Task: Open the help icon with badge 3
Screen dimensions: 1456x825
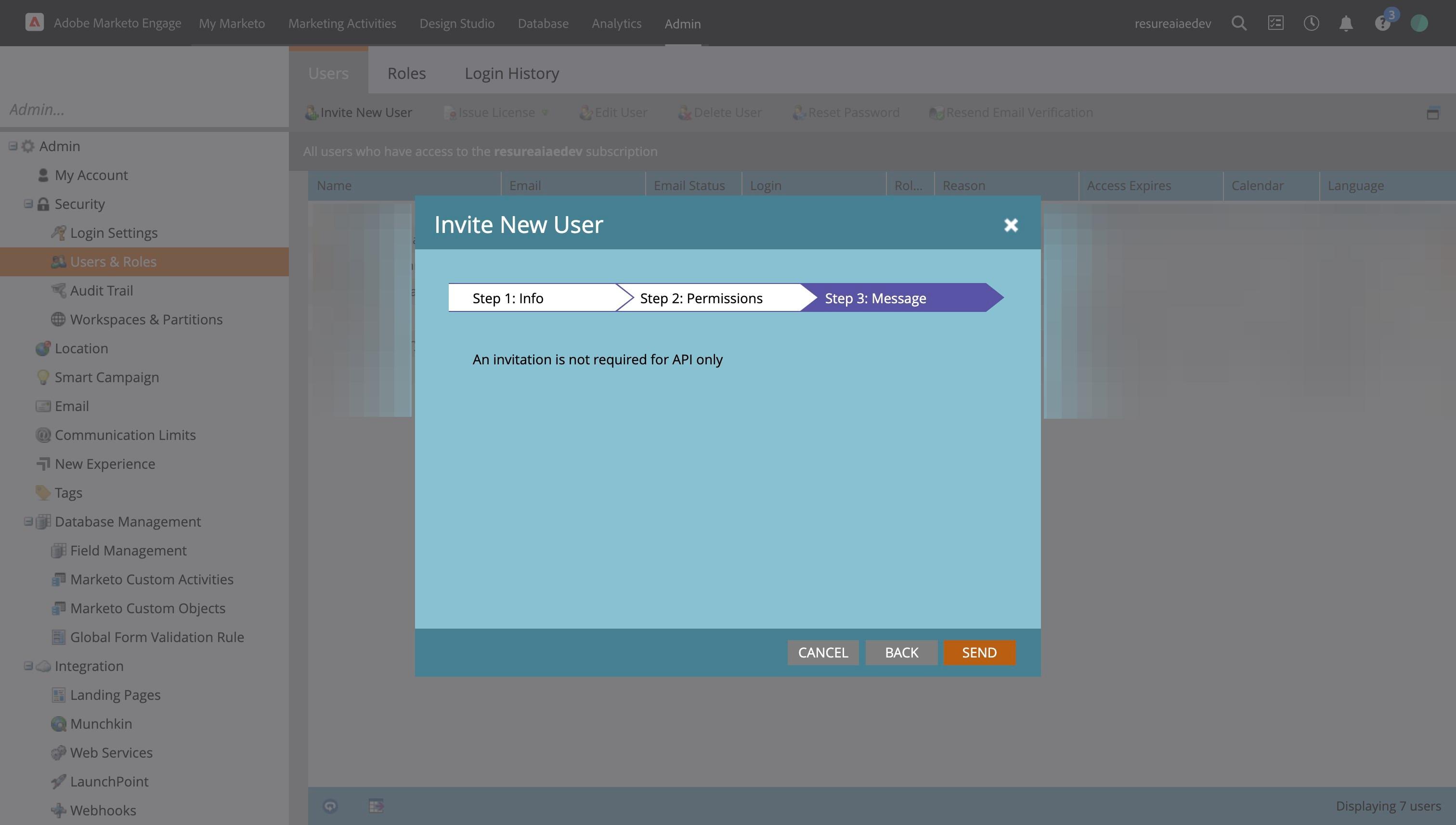Action: [x=1382, y=23]
